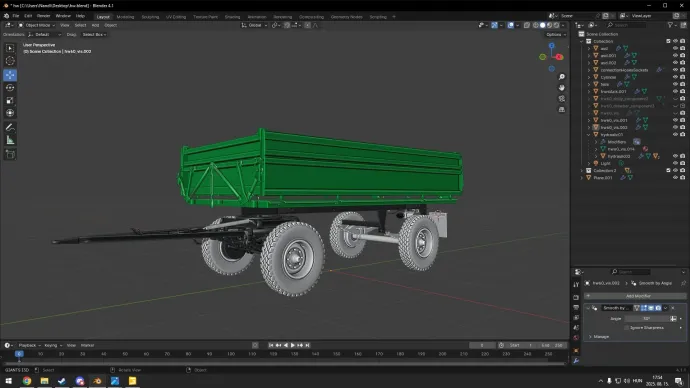Viewport: 690px width, 388px height.
Task: Open the Render menu
Action: tap(44, 16)
